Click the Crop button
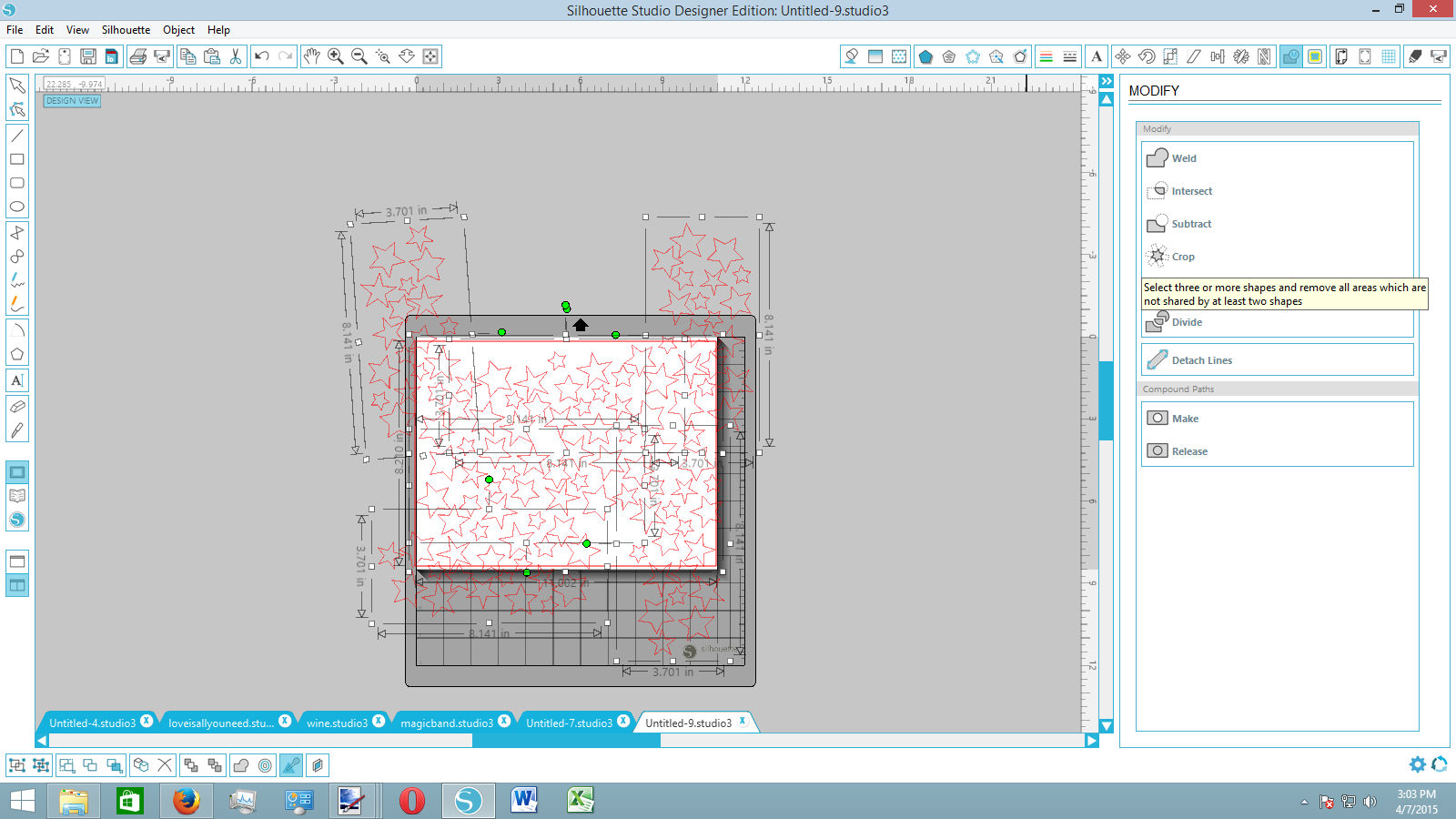Viewport: 1456px width, 819px height. pyautogui.click(x=1278, y=257)
